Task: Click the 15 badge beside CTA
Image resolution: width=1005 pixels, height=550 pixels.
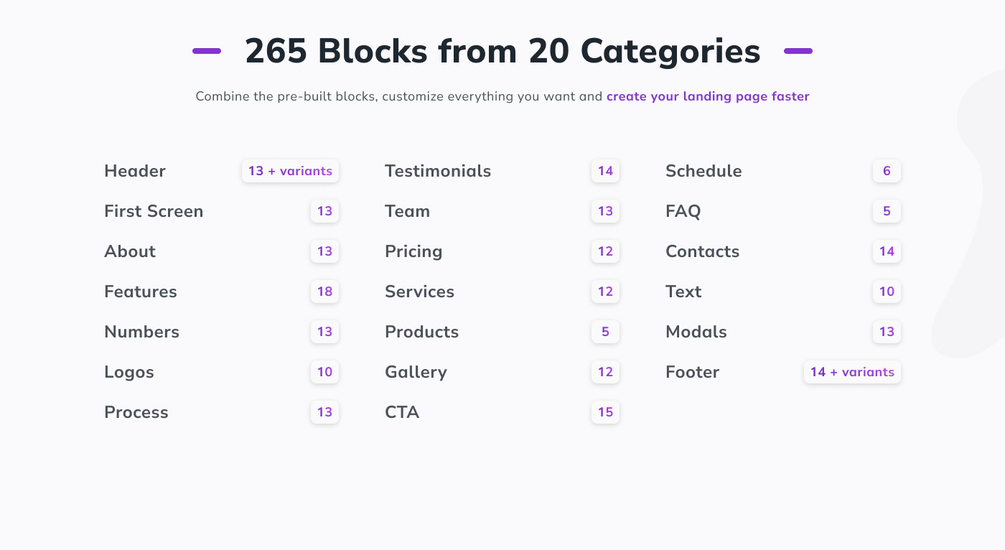Action: coord(605,412)
